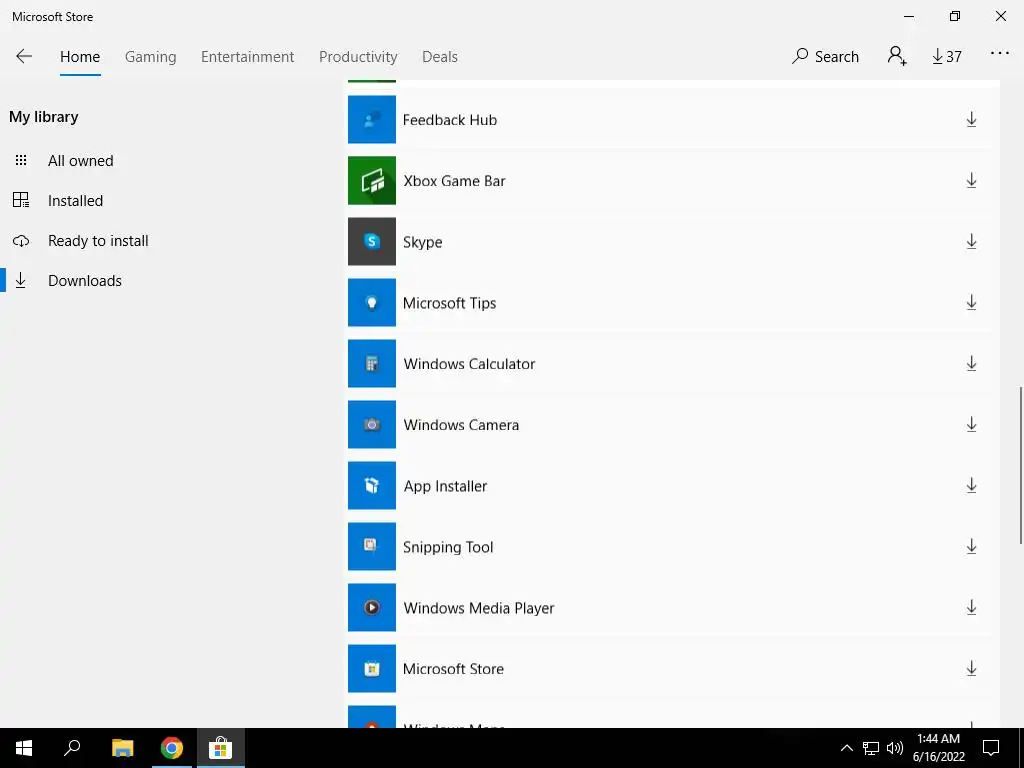Download update for Xbox Game Bar
This screenshot has width=1024, height=768.
tap(971, 180)
